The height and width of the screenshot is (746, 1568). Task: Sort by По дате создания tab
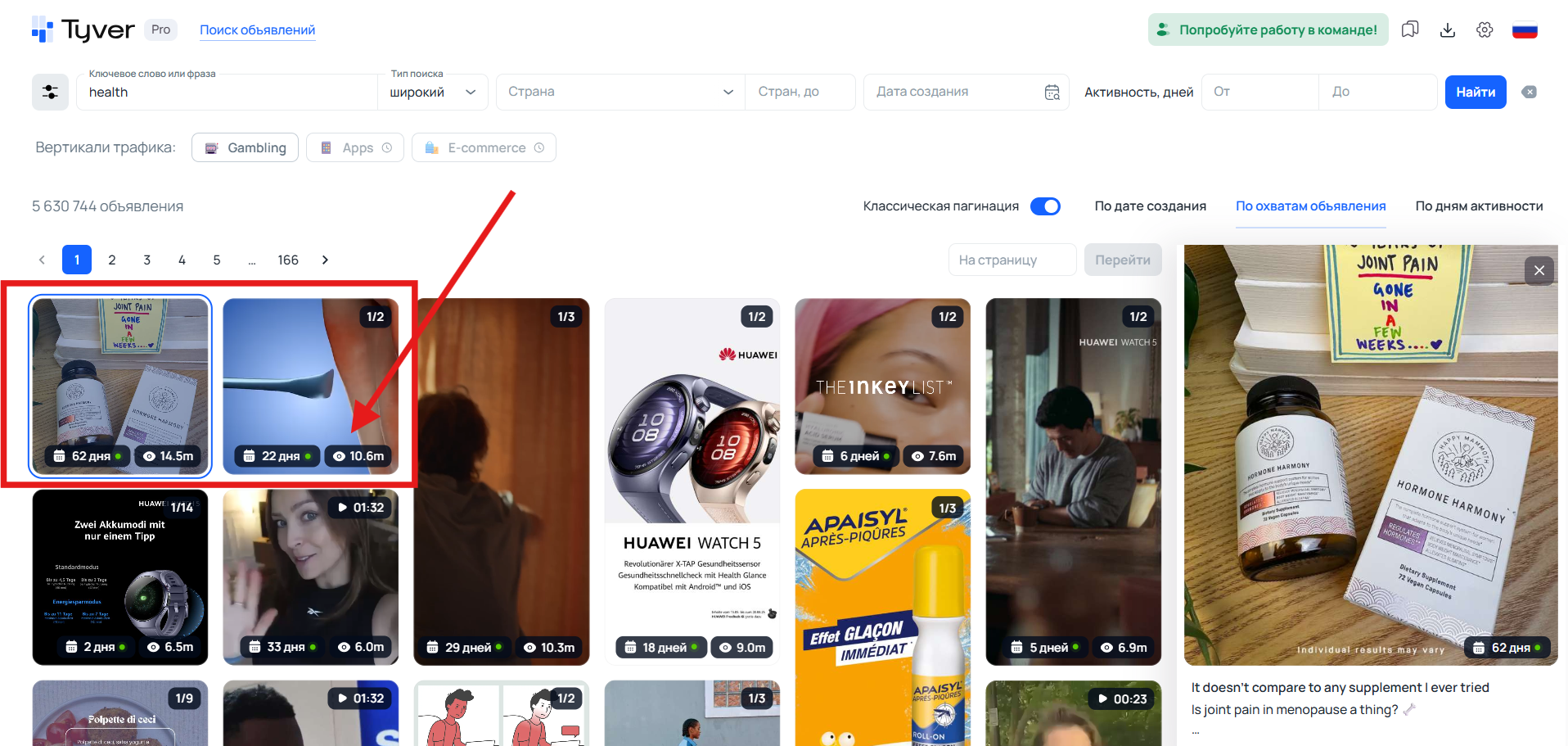(x=1150, y=206)
